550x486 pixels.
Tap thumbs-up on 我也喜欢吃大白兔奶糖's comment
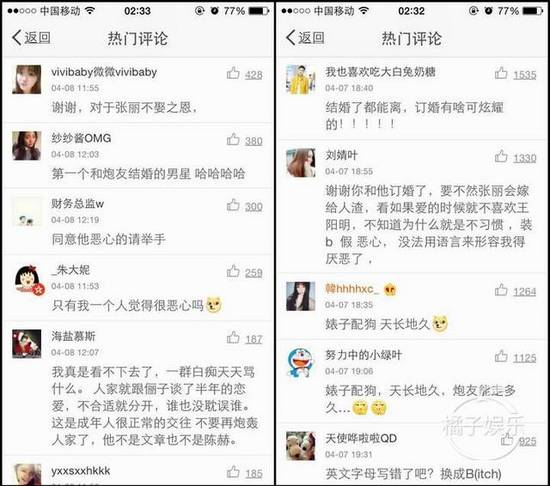(501, 73)
